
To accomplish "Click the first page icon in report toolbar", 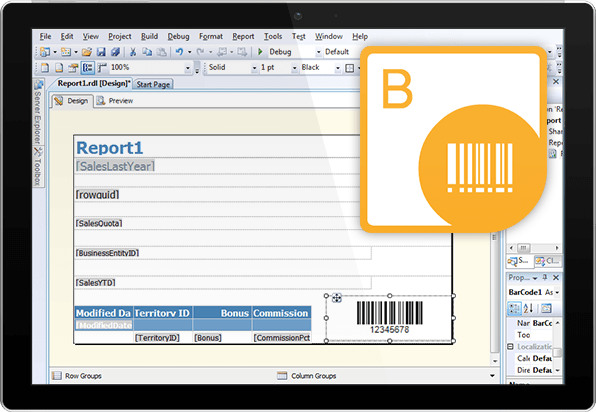I will (45, 68).
